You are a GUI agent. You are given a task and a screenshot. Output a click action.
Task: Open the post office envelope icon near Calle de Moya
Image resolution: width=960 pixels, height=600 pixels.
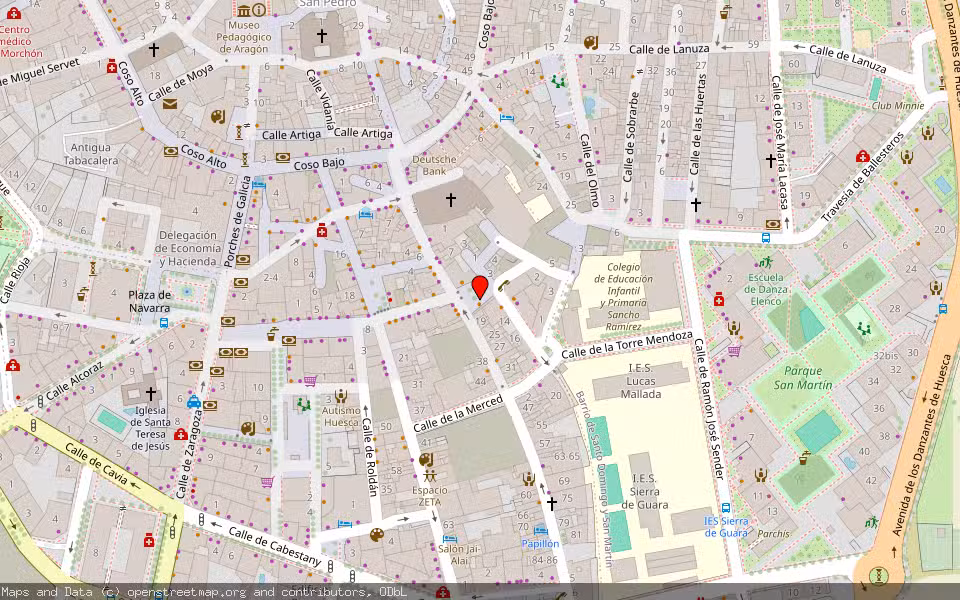pyautogui.click(x=170, y=104)
